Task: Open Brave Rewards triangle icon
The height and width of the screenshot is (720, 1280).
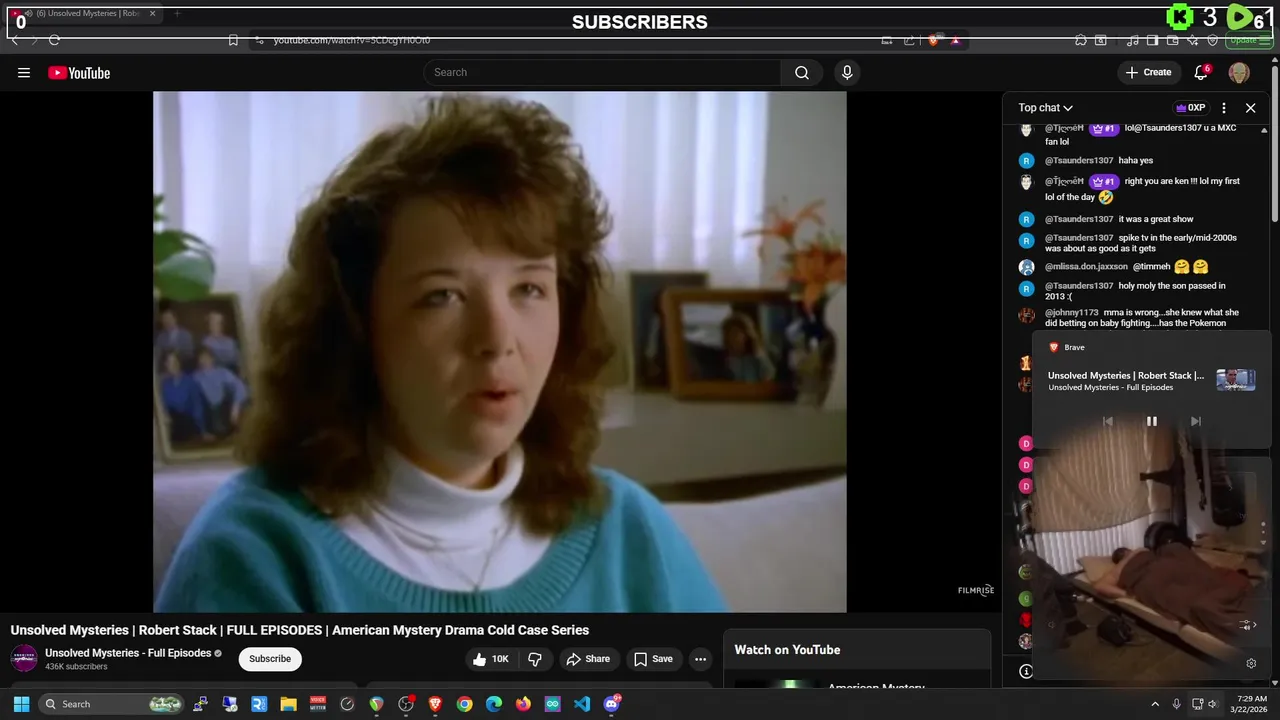Action: click(955, 40)
